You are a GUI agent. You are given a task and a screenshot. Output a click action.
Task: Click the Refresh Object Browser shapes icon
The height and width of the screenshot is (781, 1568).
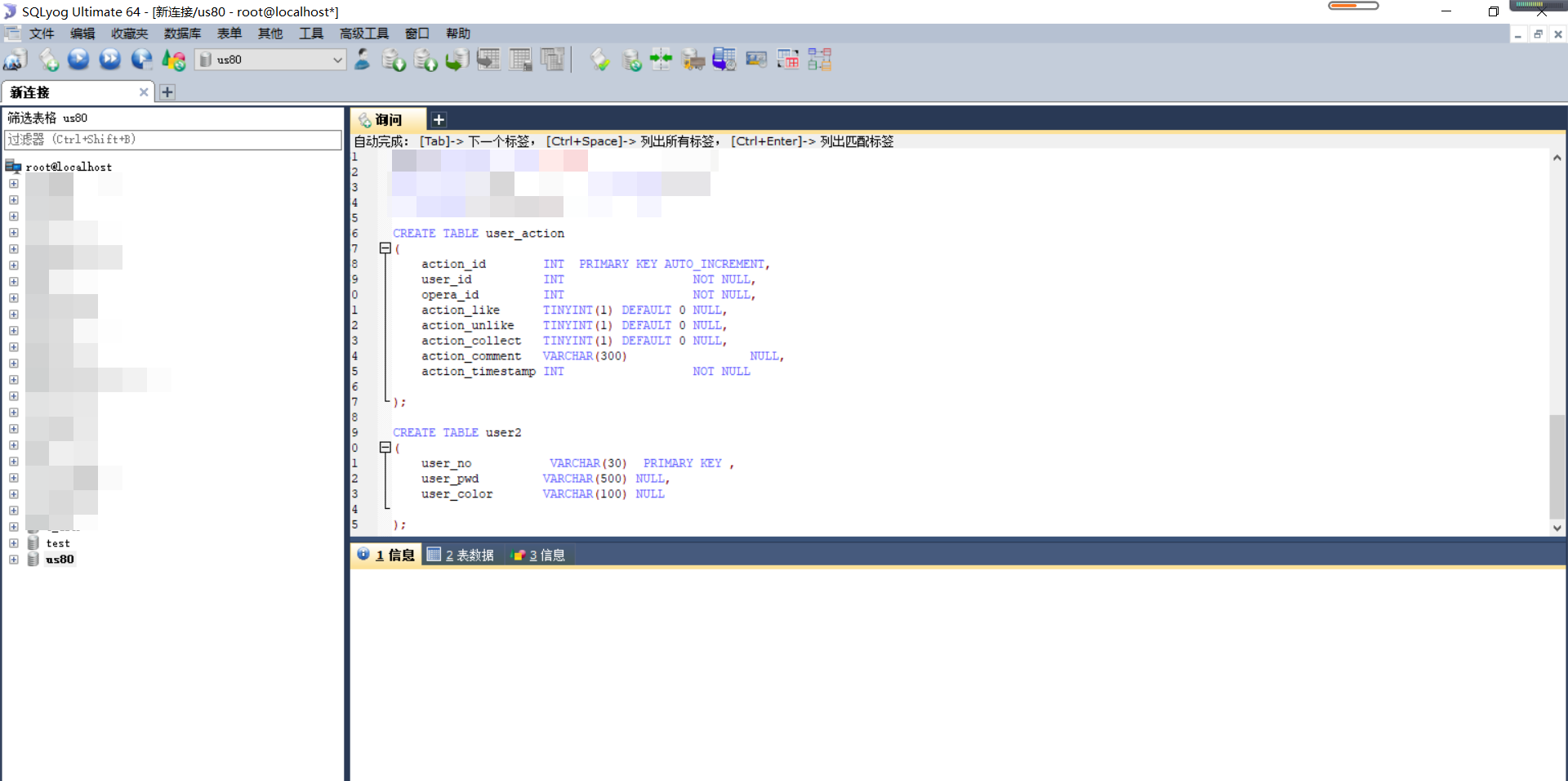[173, 60]
